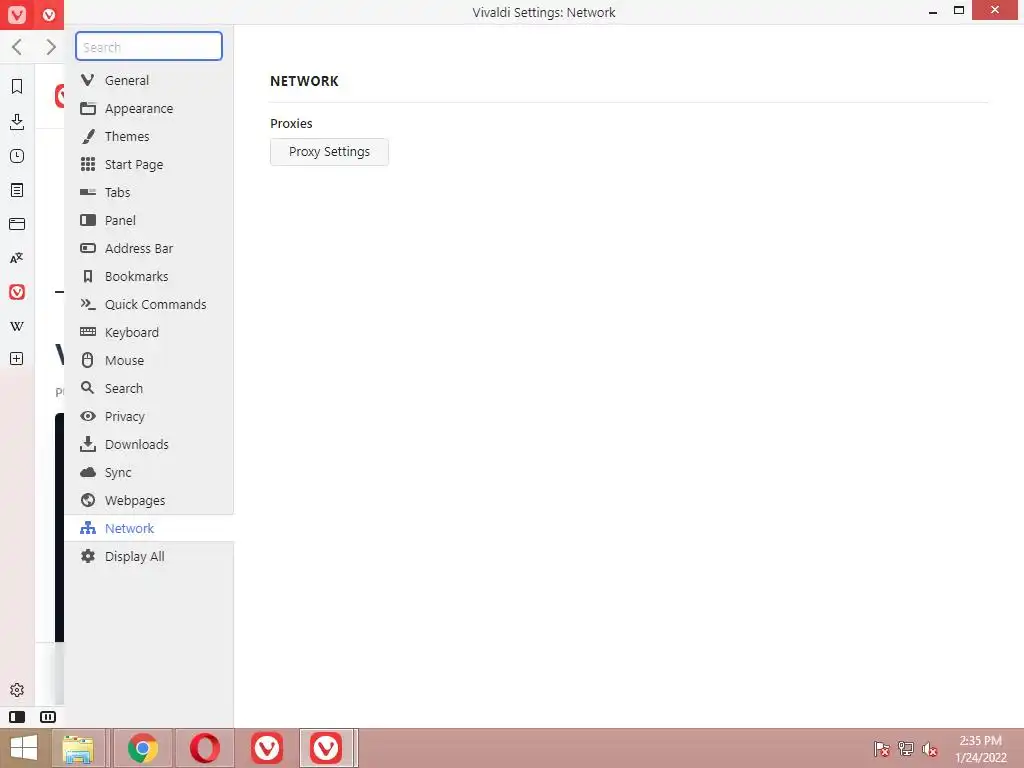Screen dimensions: 1024x768
Task: Open the Translate panel icon
Action: point(17,258)
